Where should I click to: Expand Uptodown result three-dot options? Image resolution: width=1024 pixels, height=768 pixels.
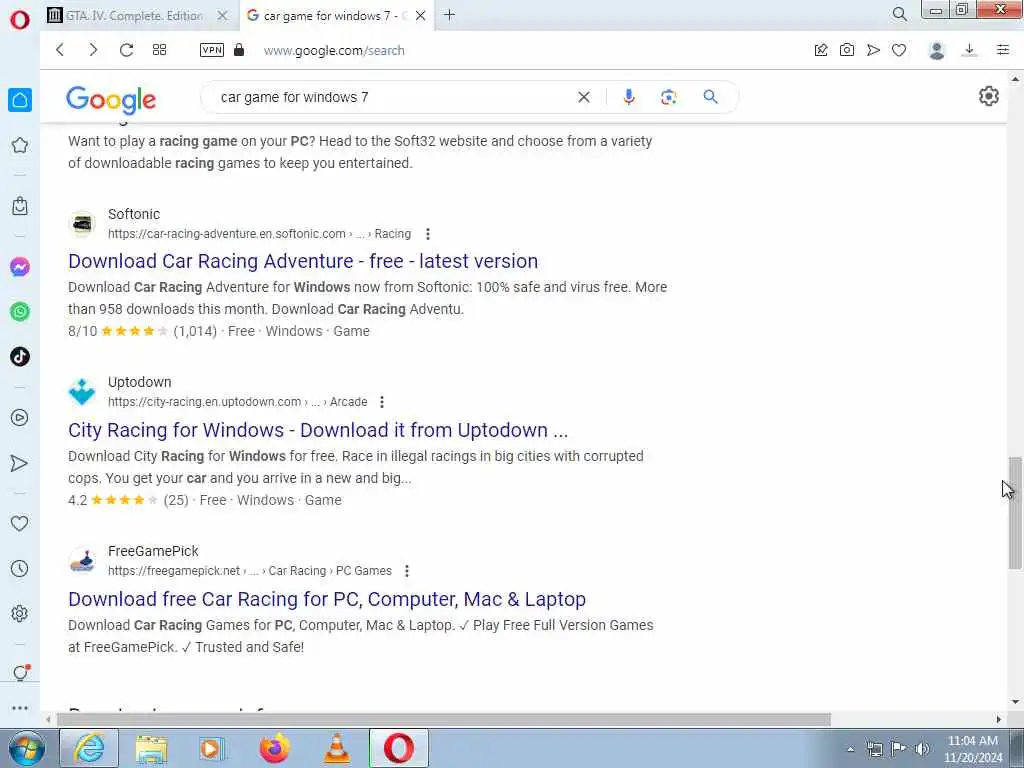point(382,402)
